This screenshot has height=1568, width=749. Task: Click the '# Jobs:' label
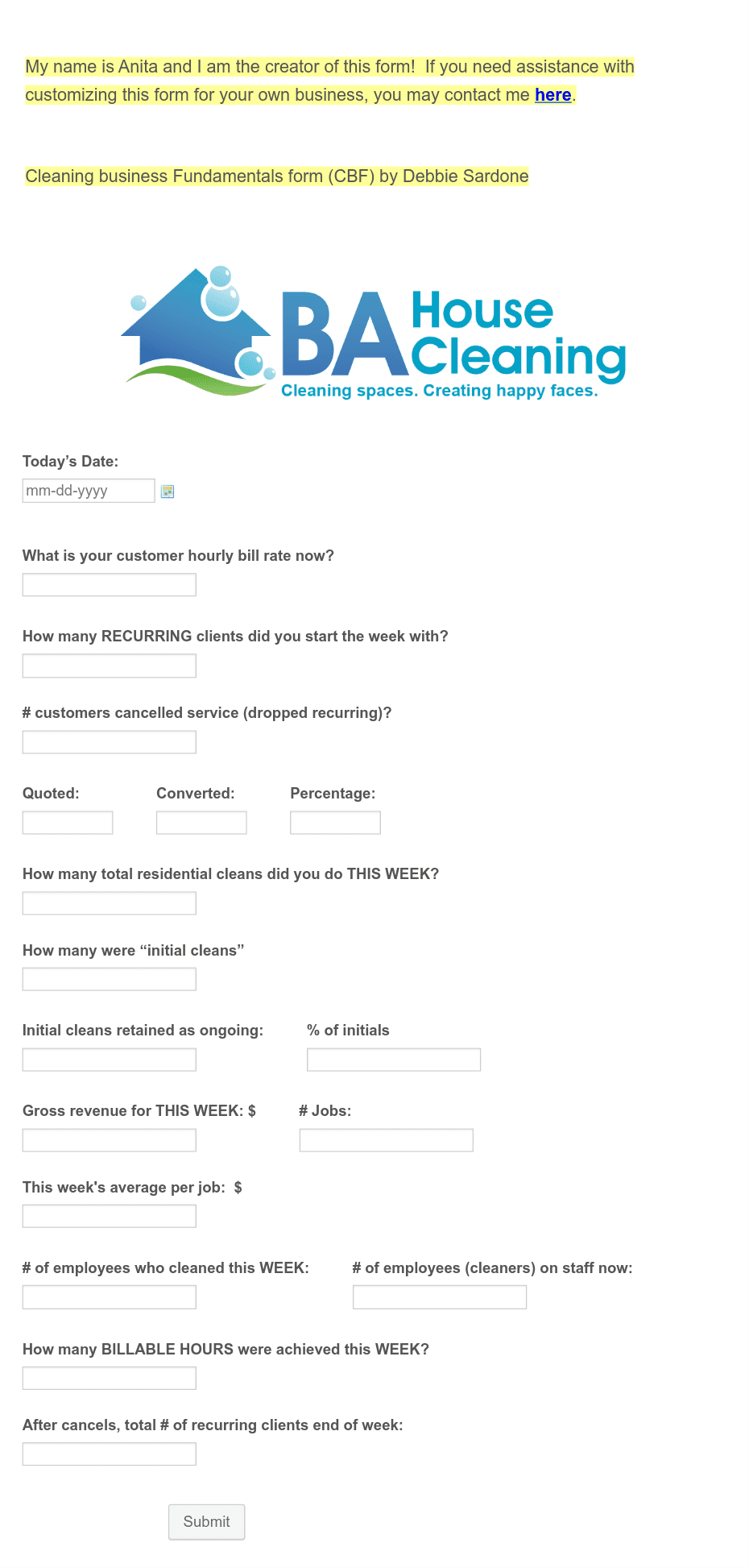click(325, 1111)
